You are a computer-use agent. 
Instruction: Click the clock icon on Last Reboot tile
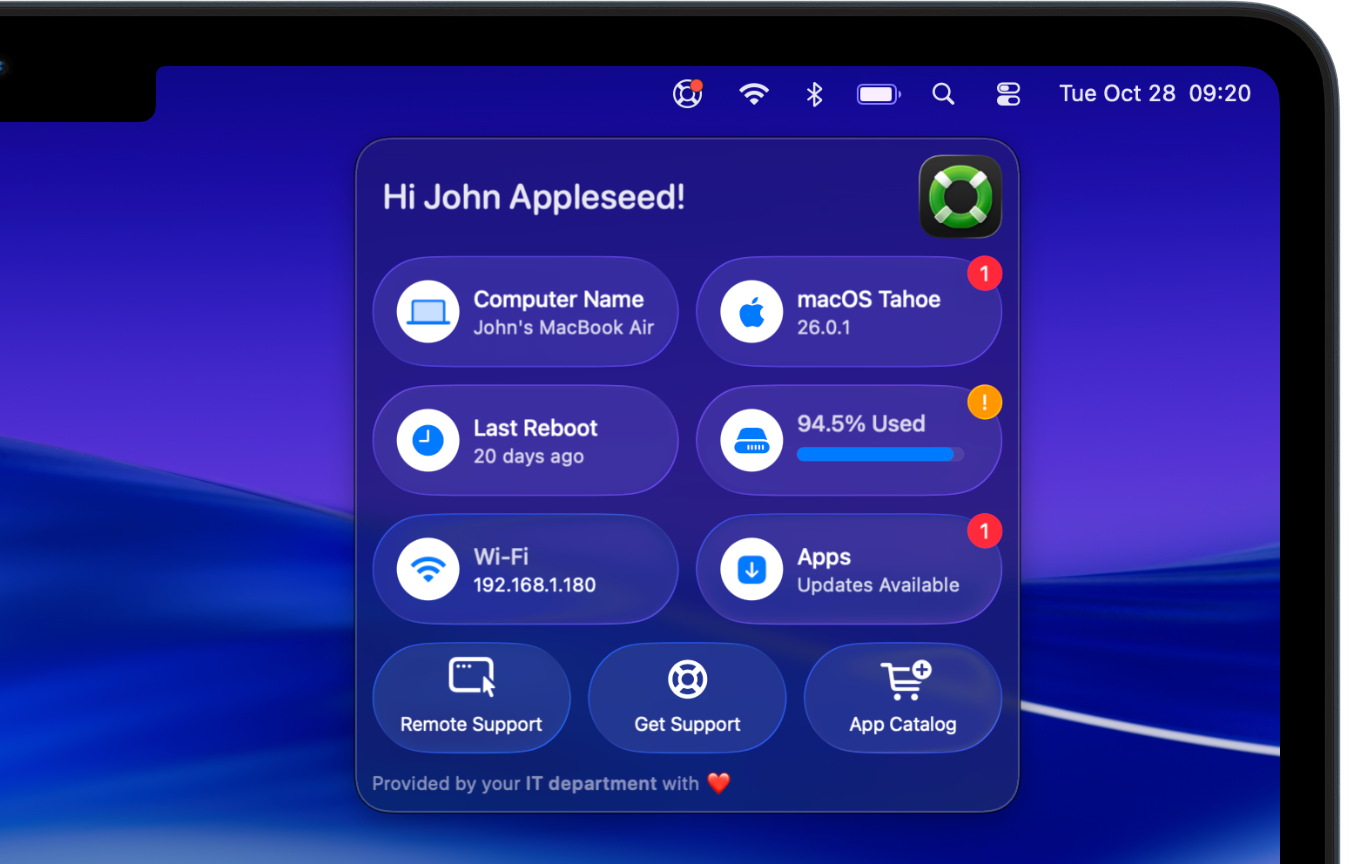427,439
